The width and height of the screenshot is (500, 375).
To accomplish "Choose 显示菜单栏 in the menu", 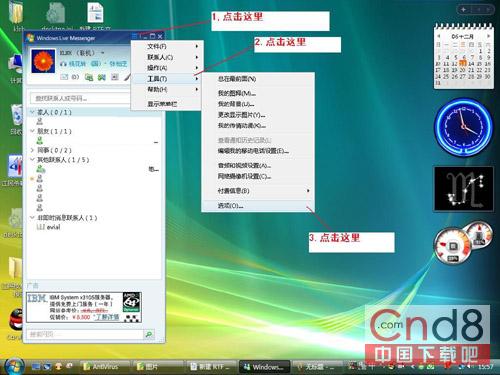I will point(167,104).
